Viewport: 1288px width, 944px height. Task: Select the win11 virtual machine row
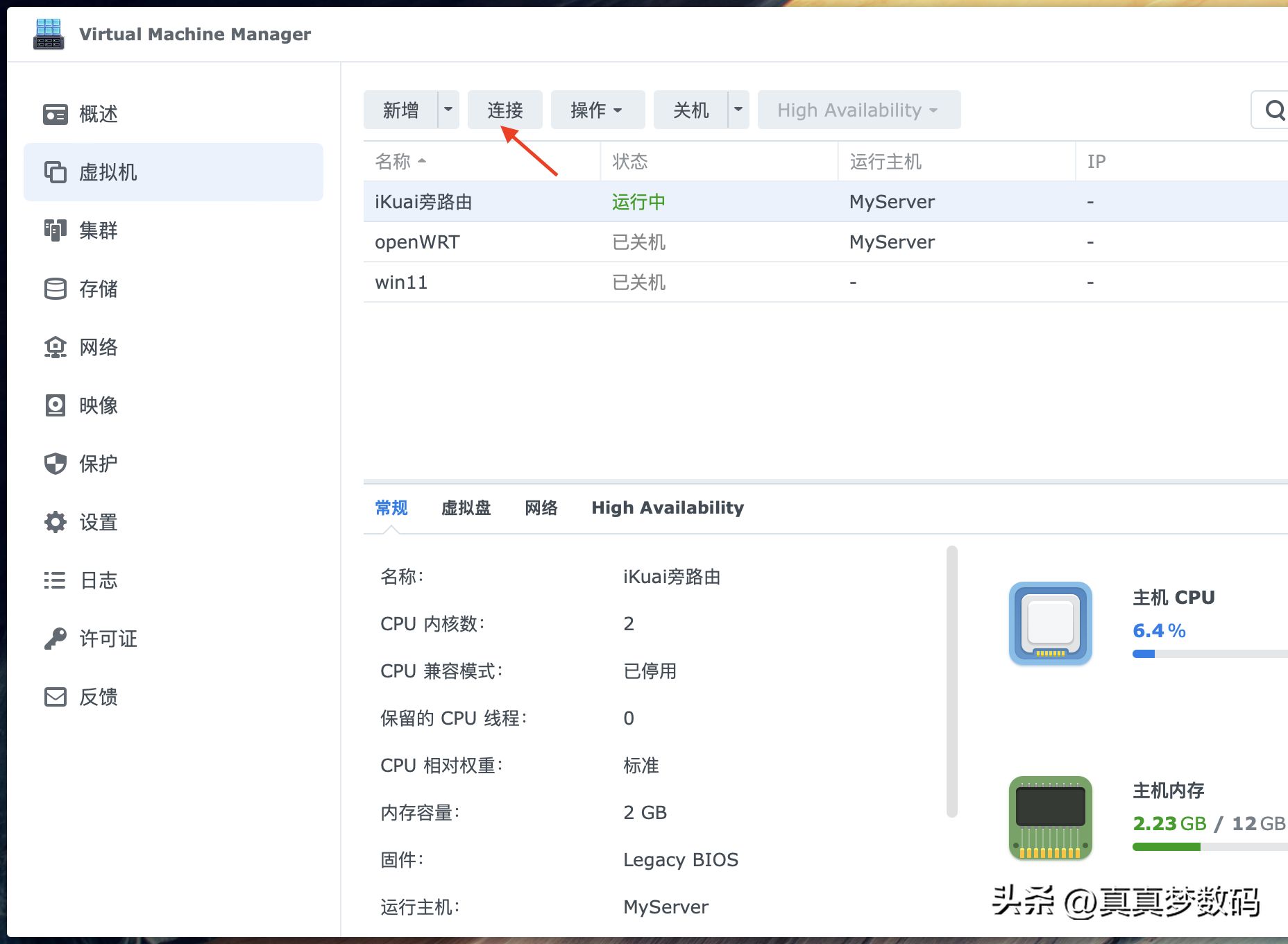point(826,283)
